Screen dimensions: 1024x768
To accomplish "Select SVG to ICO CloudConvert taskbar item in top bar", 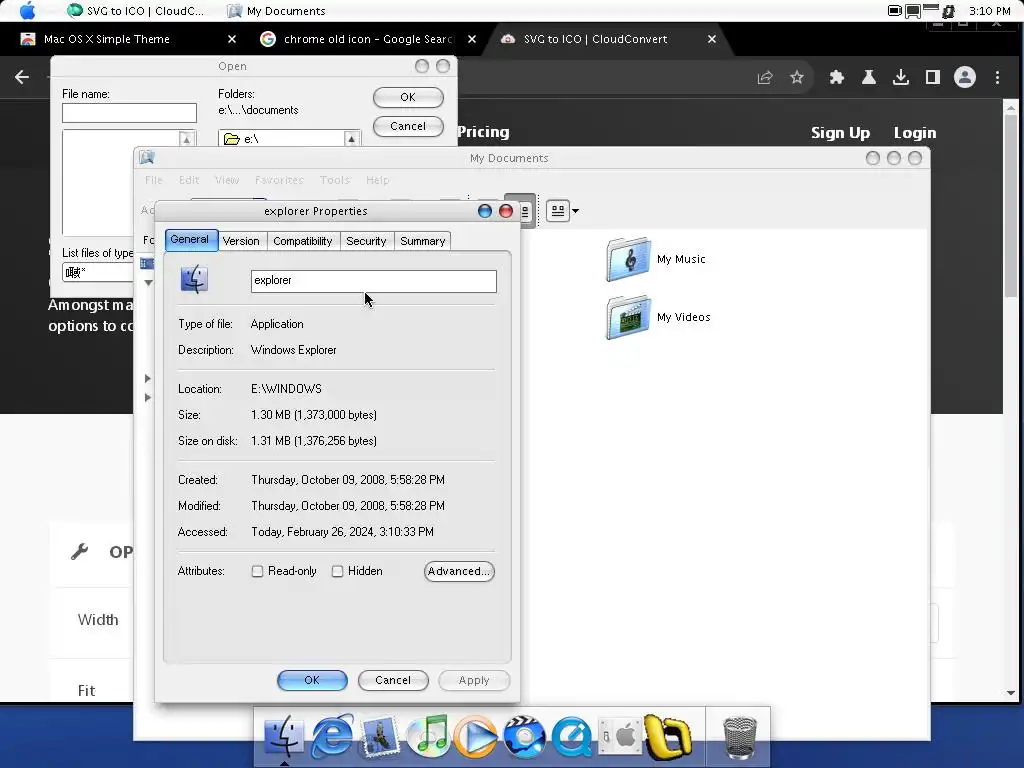I will 136,11.
